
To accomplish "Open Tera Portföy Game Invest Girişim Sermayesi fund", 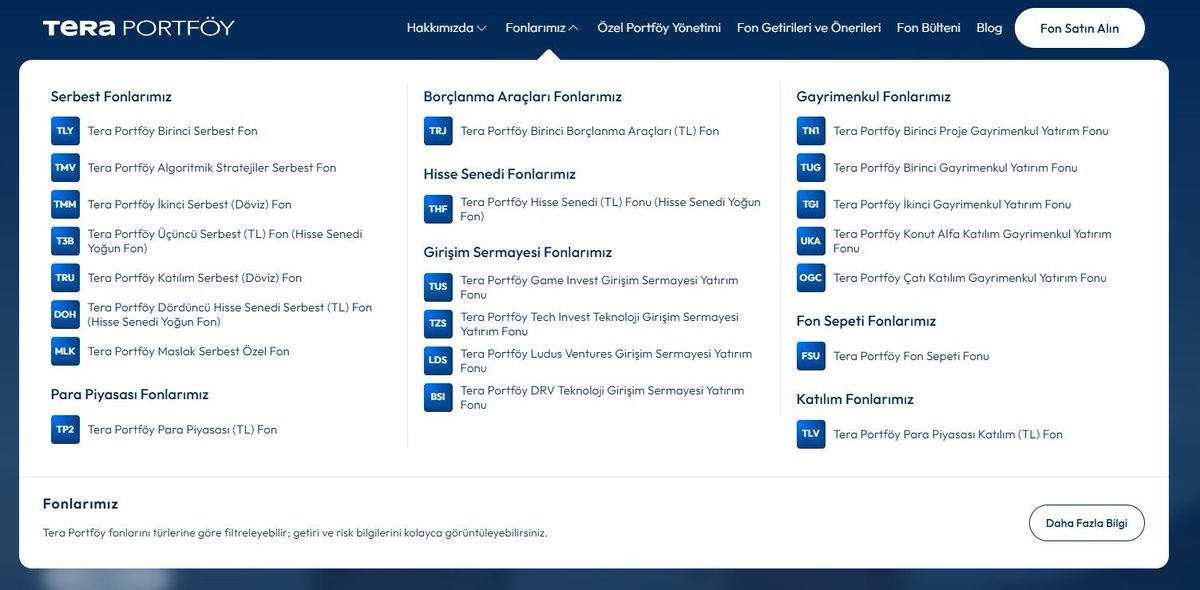I will 600,287.
